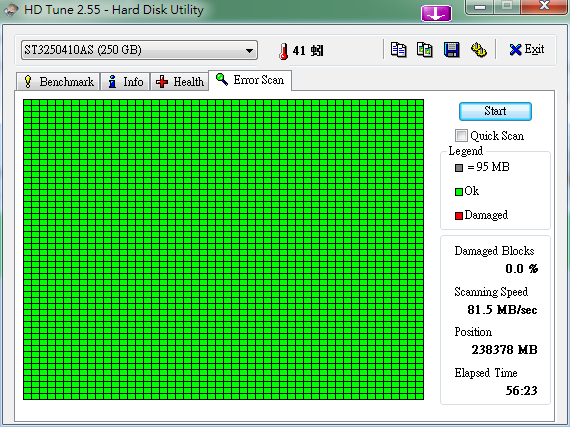Click the gray 95 MB legend swatch
This screenshot has width=570, height=427.
click(x=459, y=168)
